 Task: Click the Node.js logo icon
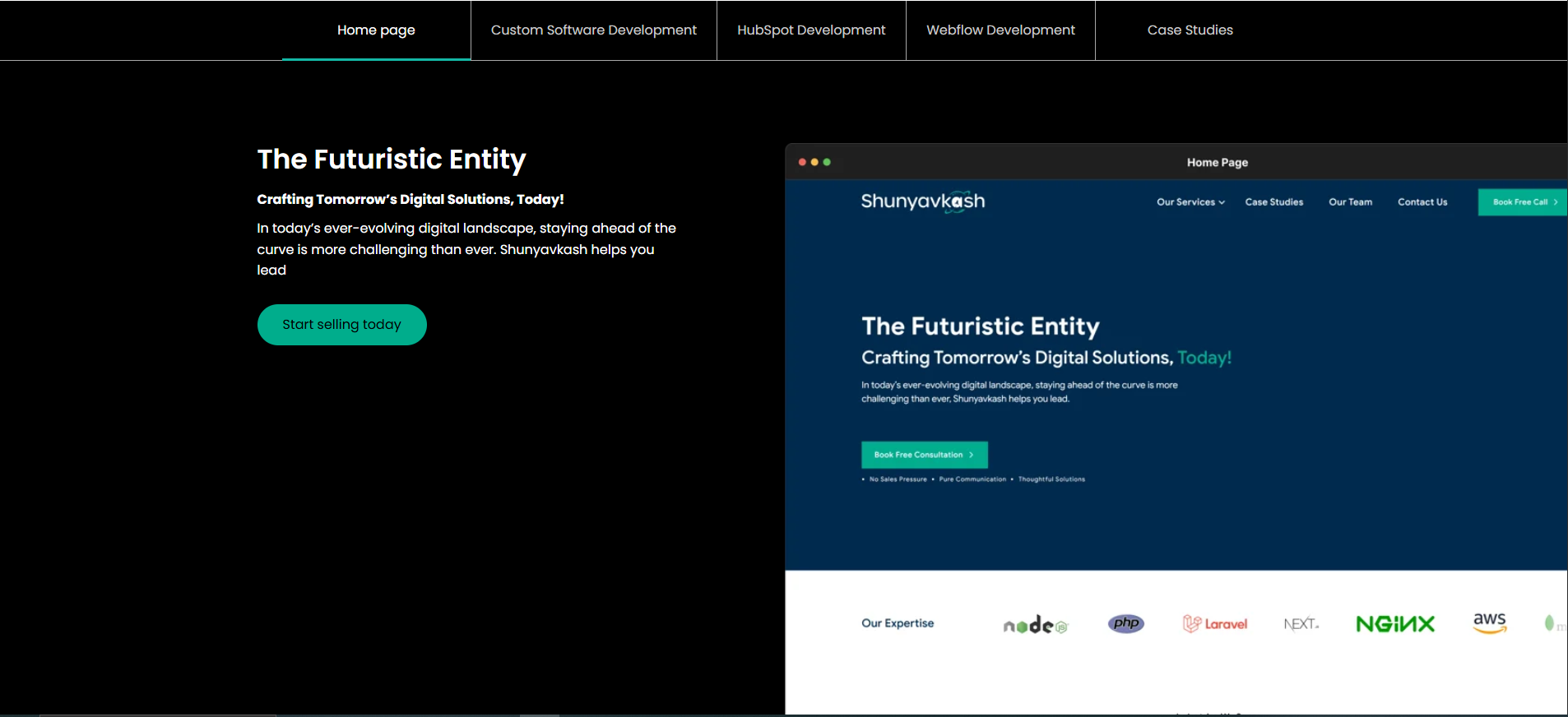1035,625
